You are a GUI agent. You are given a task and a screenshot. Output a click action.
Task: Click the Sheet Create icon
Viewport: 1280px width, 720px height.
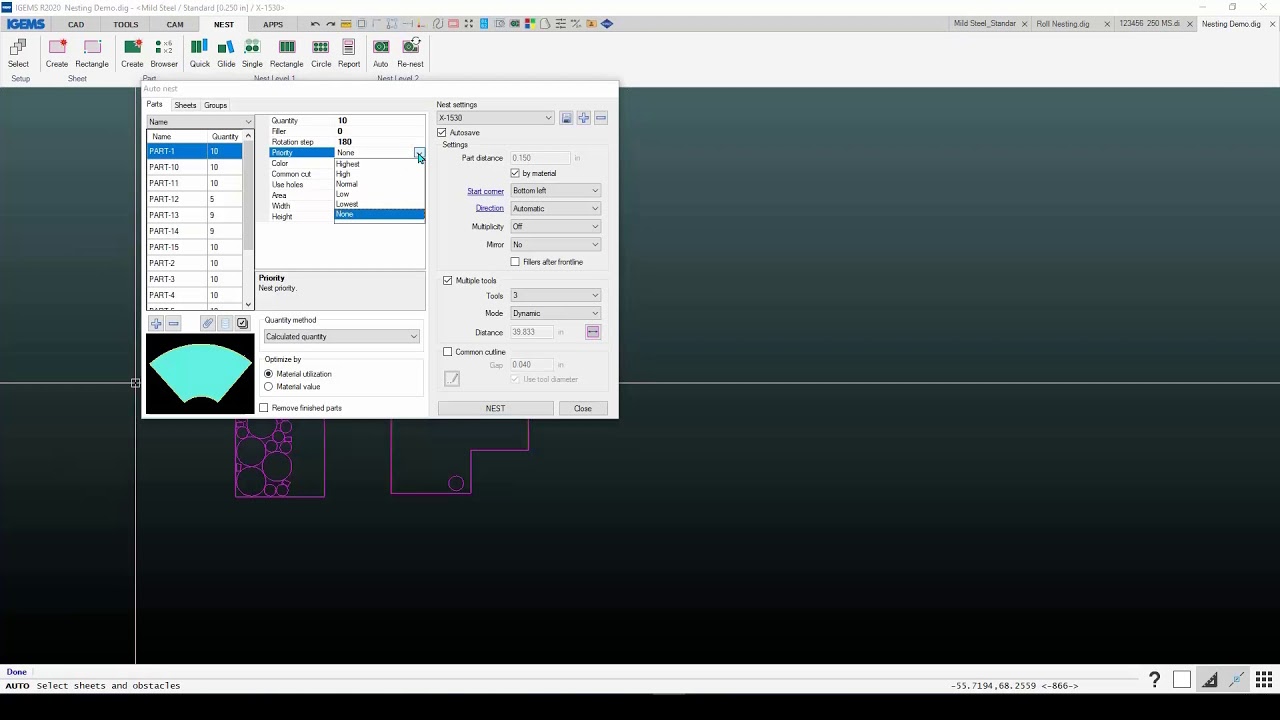click(57, 53)
